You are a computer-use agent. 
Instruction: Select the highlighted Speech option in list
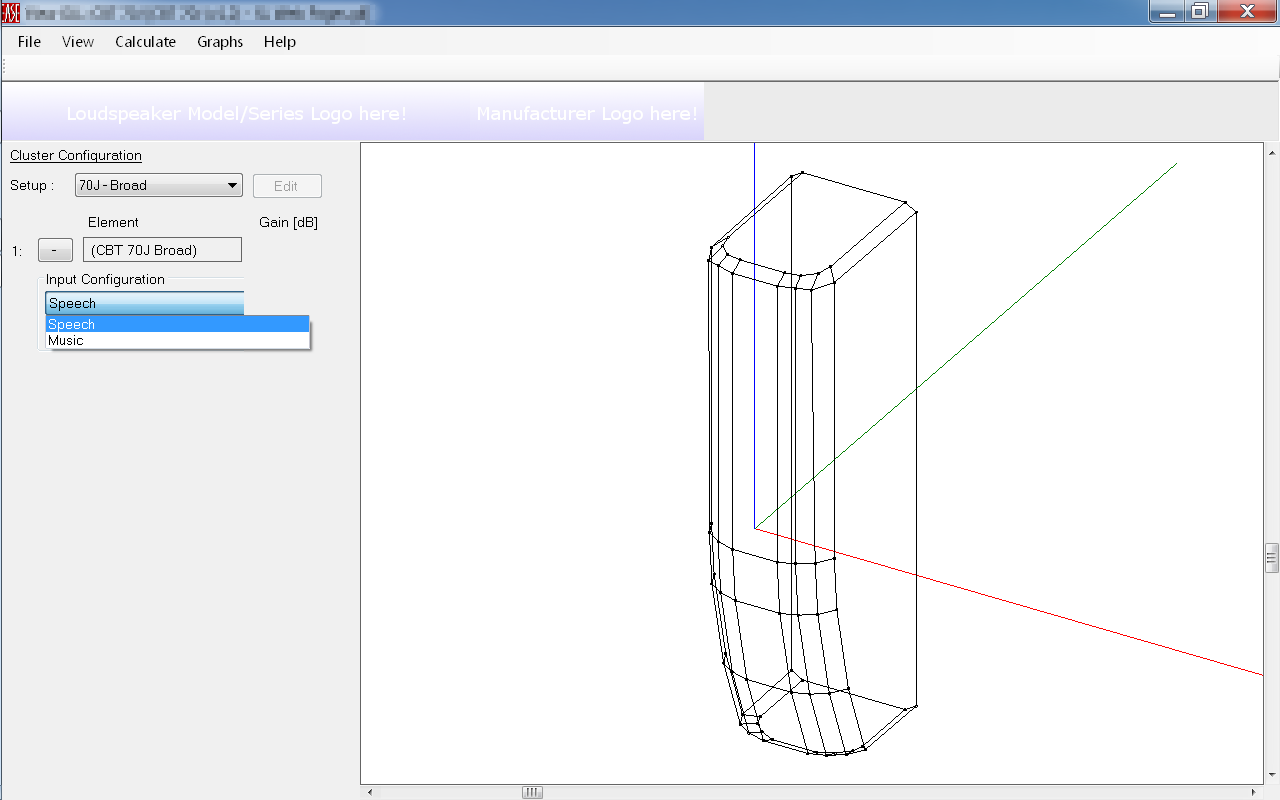72,325
